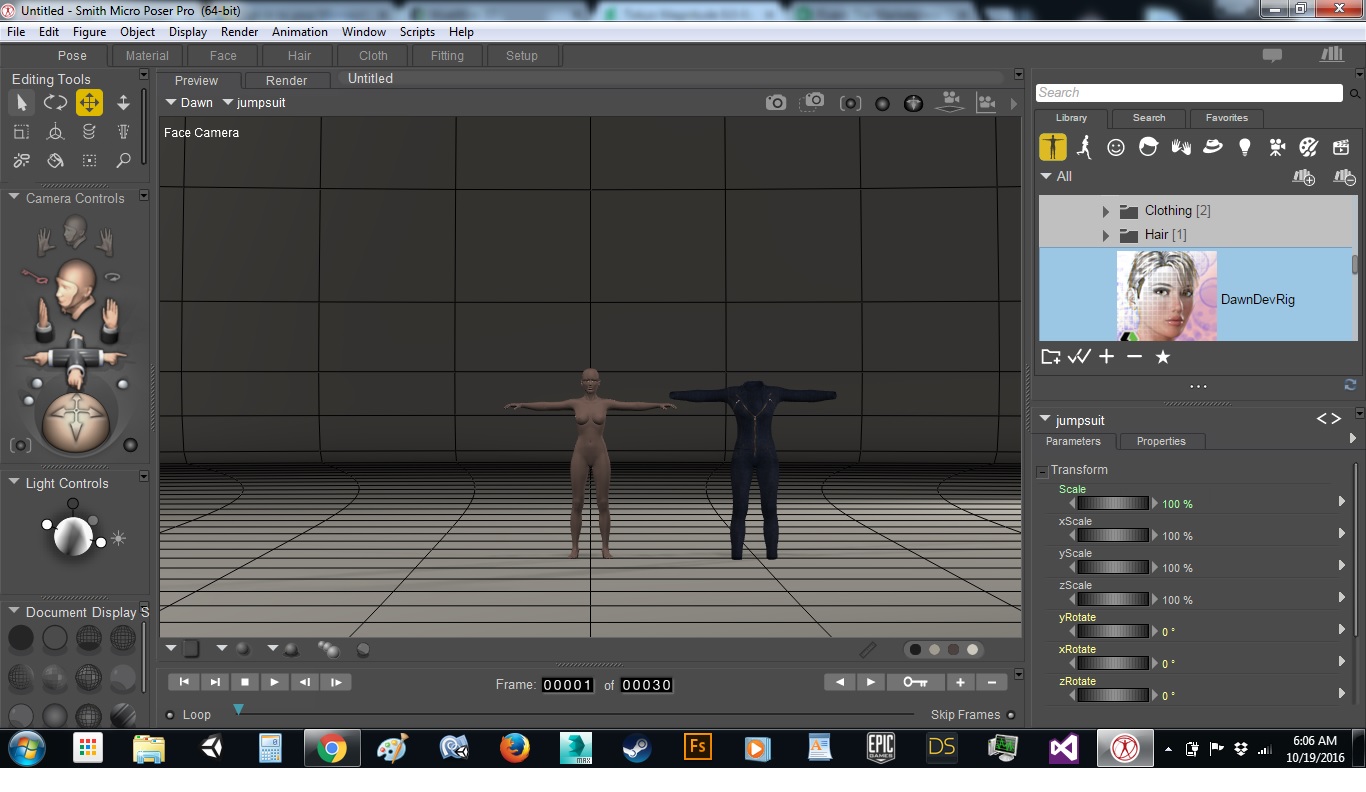Toggle the Skip Frames option
Screen dimensions: 1366x792
tap(1011, 715)
